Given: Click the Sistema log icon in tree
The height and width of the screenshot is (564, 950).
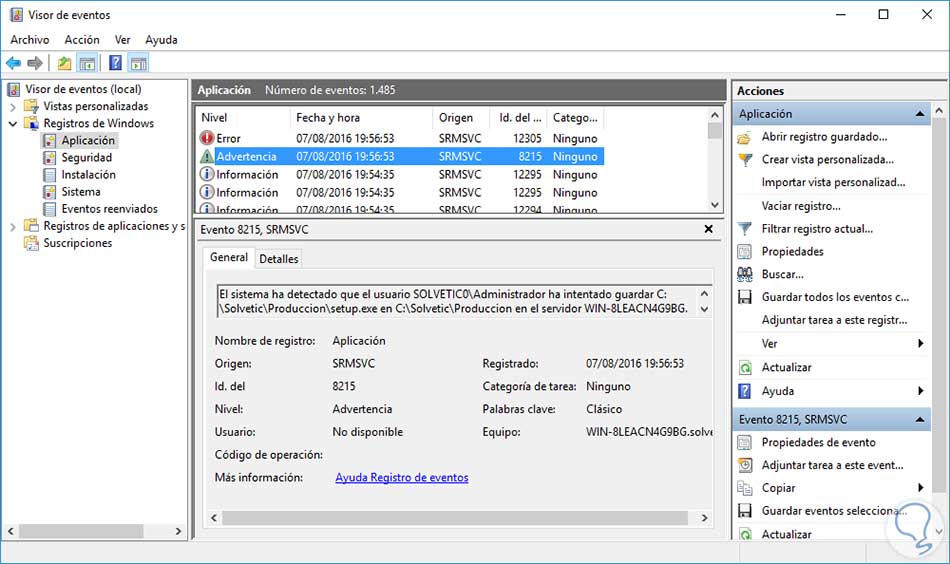Looking at the screenshot, I should click(50, 192).
